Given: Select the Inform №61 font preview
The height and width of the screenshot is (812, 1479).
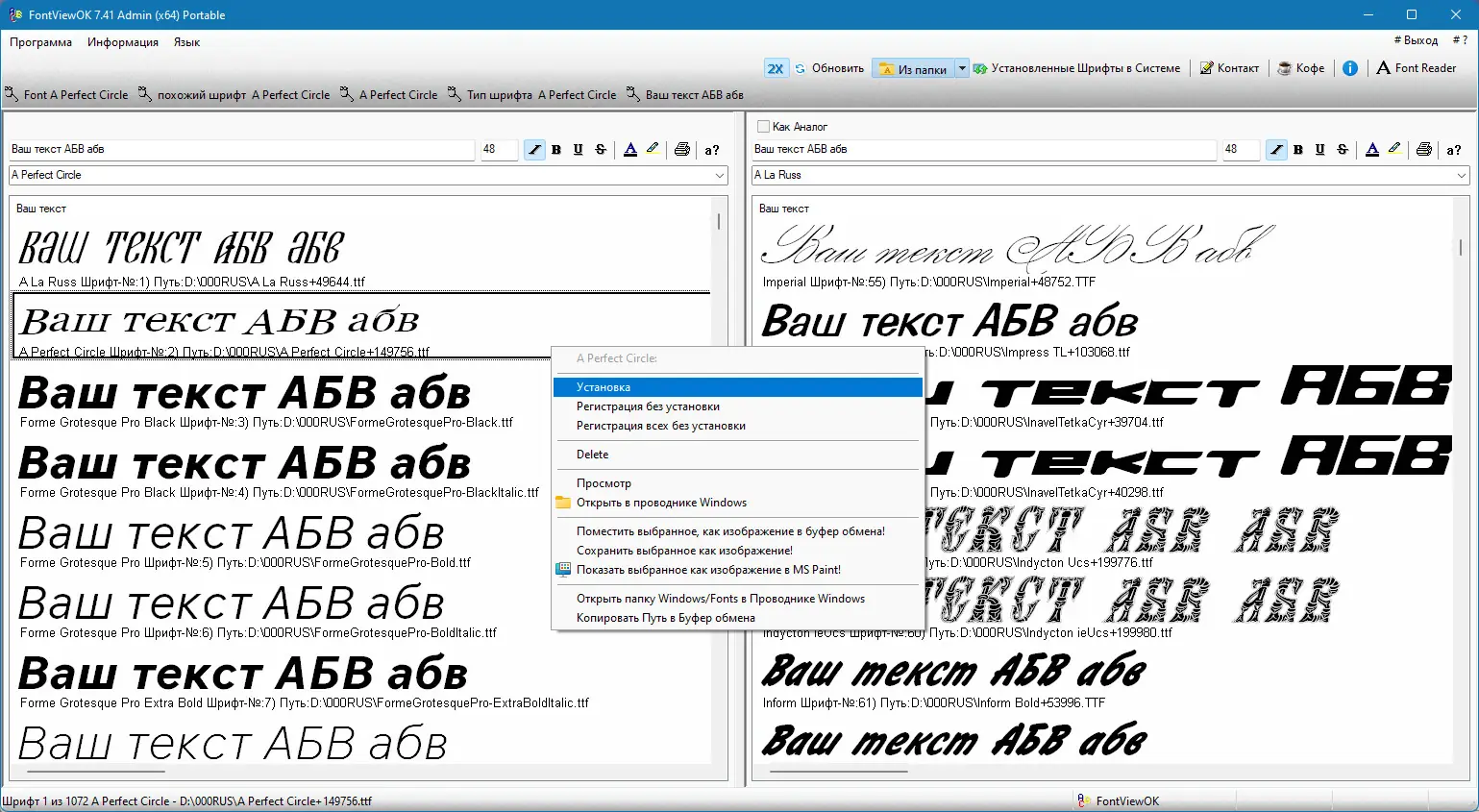Looking at the screenshot, I should tap(1105, 677).
